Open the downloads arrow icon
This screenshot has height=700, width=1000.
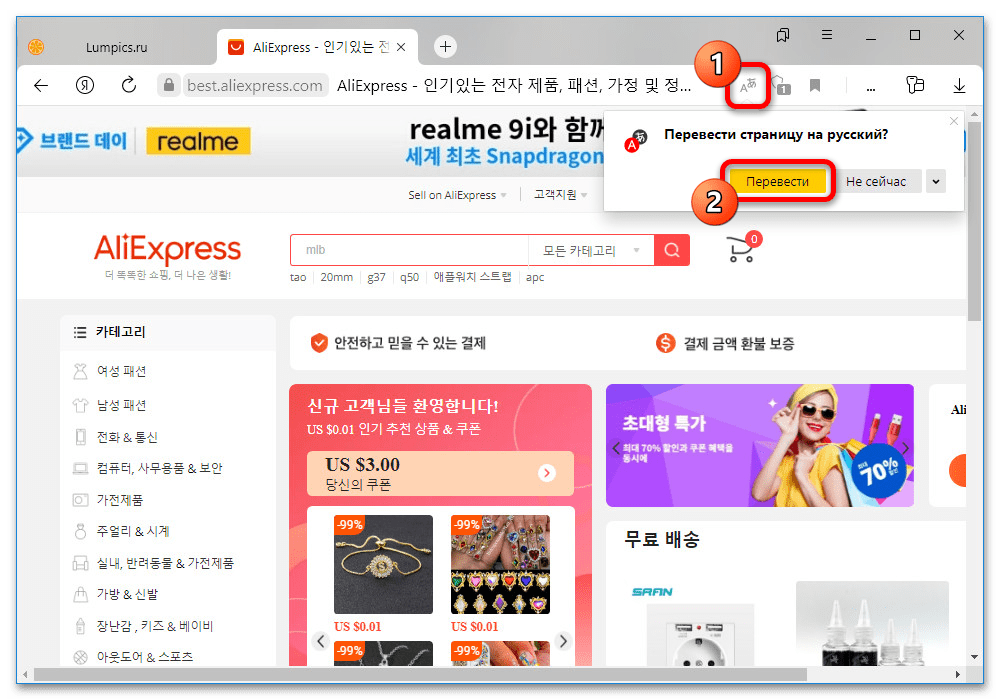tap(959, 85)
